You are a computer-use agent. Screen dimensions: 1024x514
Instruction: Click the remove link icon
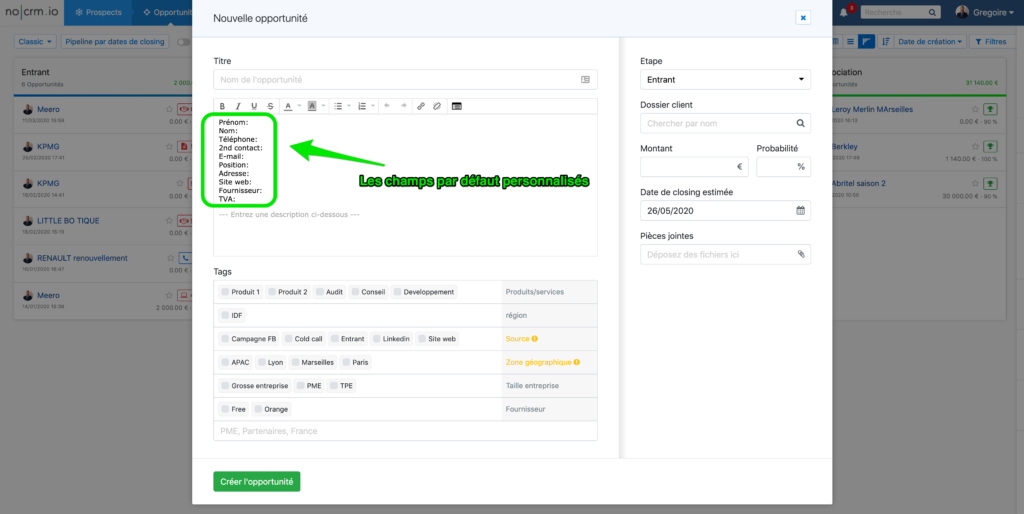point(436,105)
